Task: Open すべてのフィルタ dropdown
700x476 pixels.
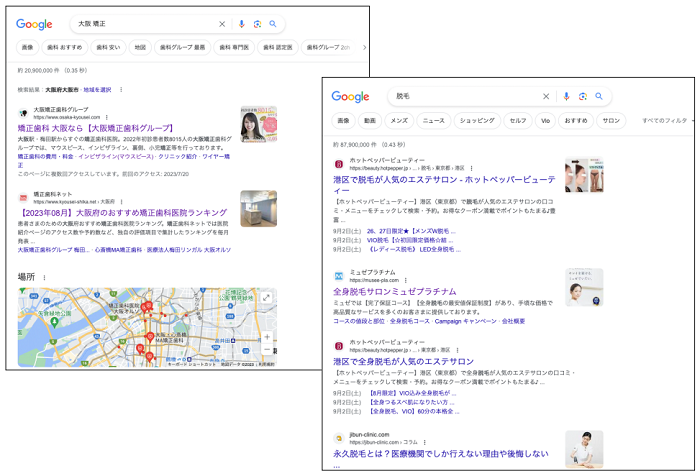Action: (x=667, y=121)
